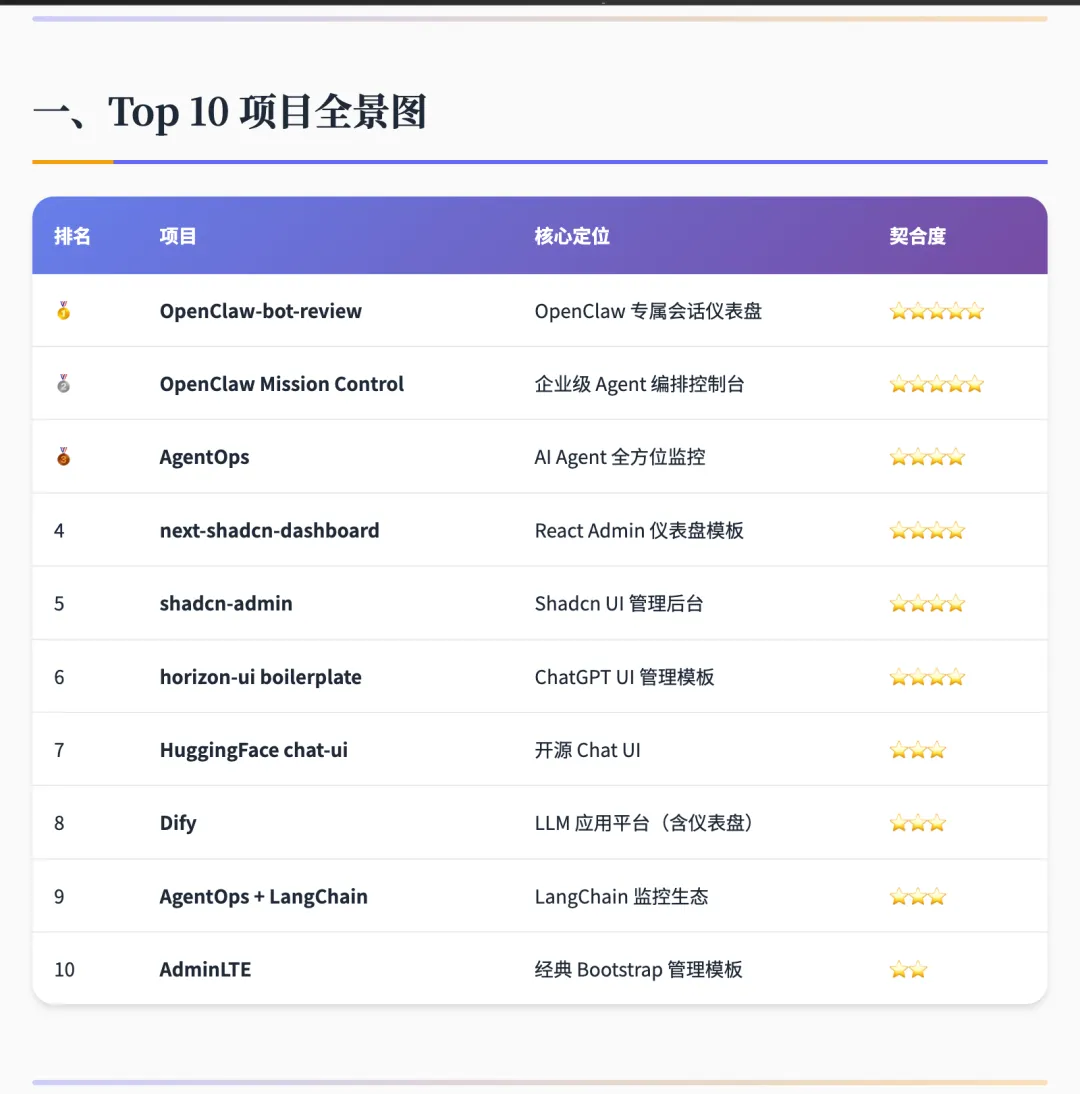
Task: Click the description 企业级 Agent 编排控制台
Action: tap(640, 384)
